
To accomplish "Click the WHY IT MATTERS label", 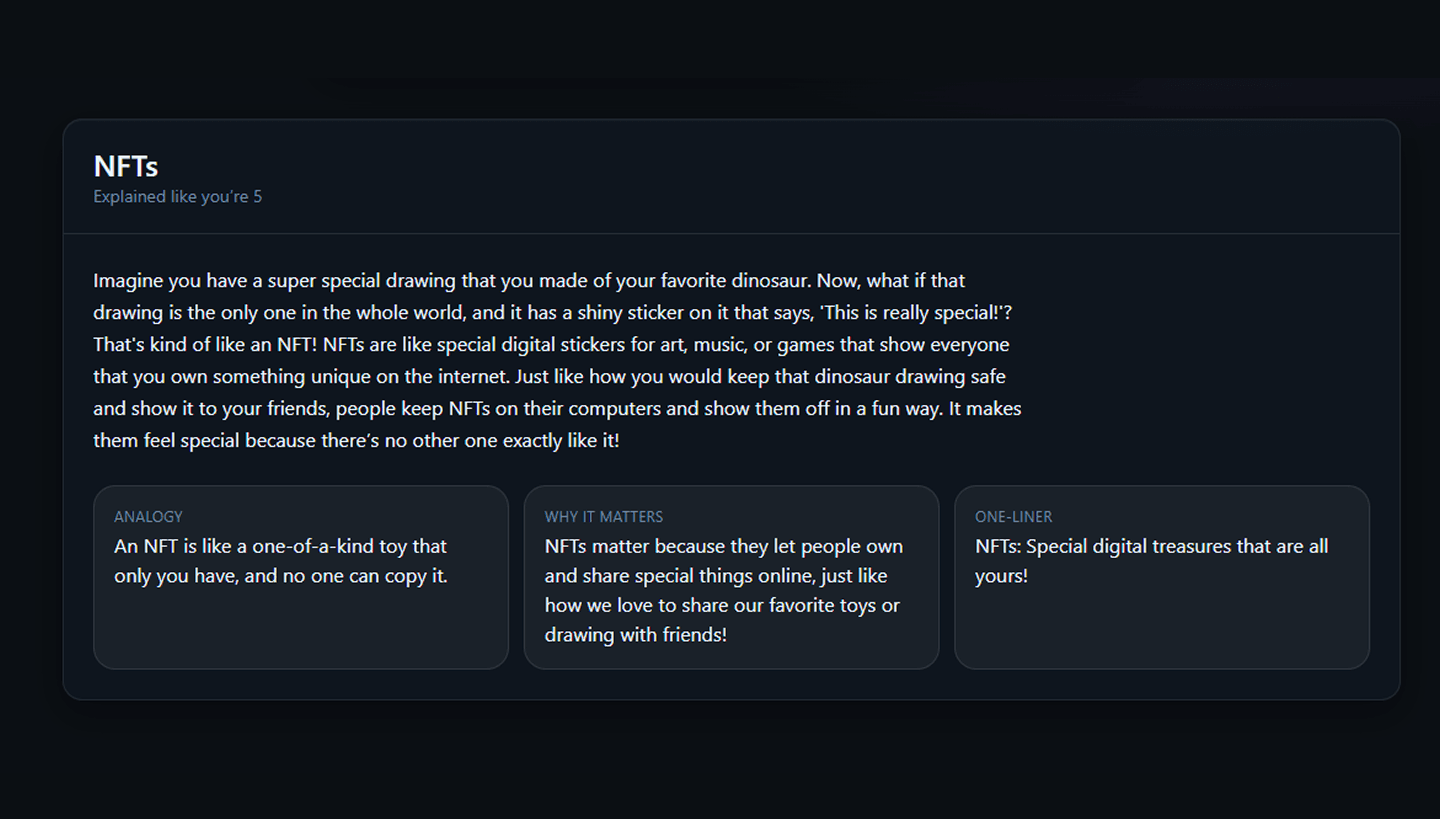I will pyautogui.click(x=603, y=517).
